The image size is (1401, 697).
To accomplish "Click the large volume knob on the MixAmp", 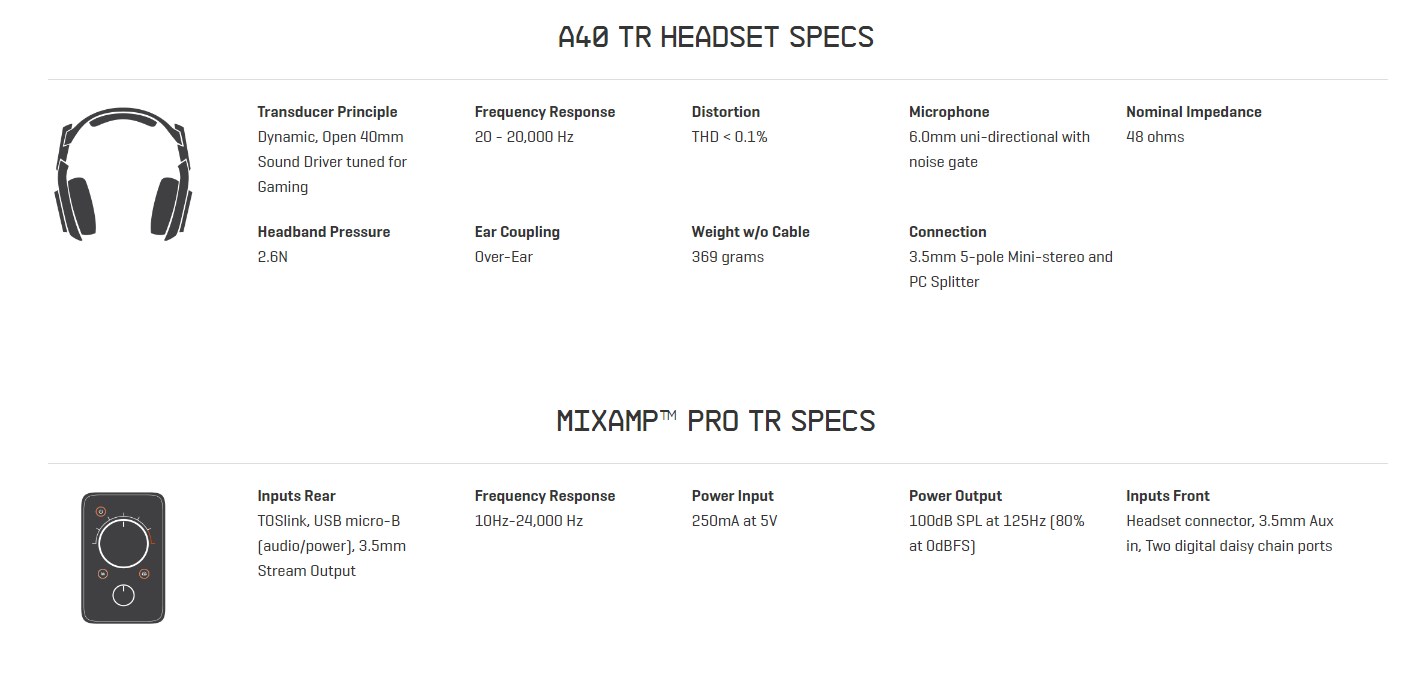I will tap(123, 543).
